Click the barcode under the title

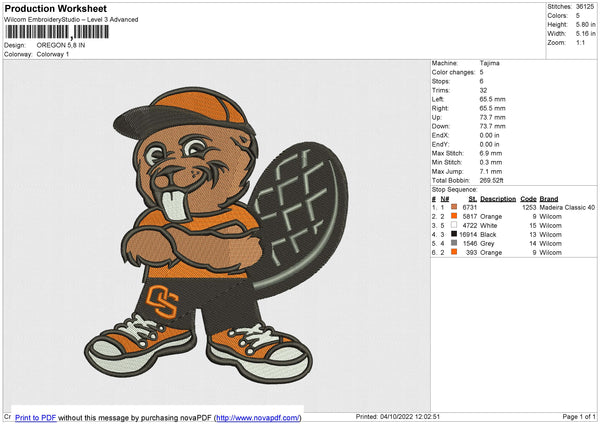click(57, 33)
